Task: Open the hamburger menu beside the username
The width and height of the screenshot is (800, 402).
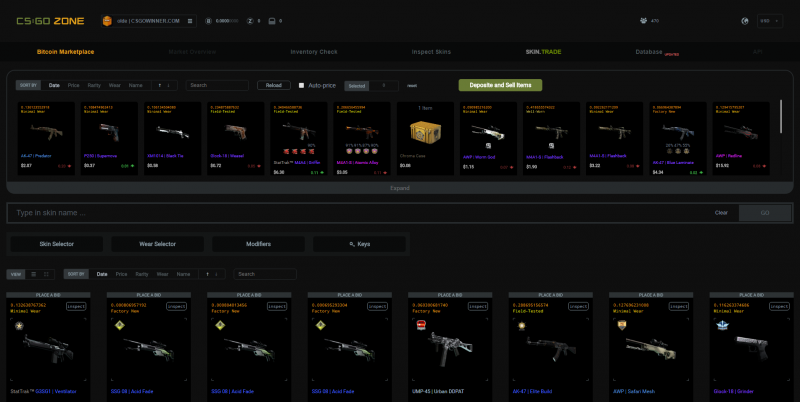Action: [x=190, y=21]
